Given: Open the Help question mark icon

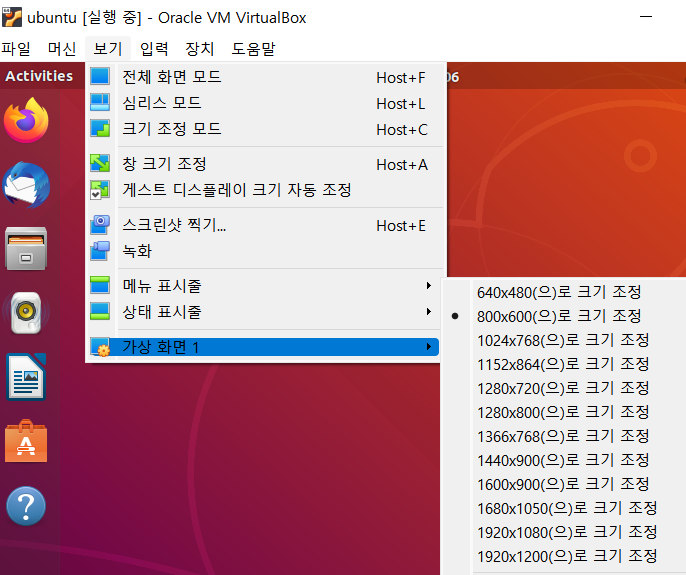Looking at the screenshot, I should [x=26, y=506].
